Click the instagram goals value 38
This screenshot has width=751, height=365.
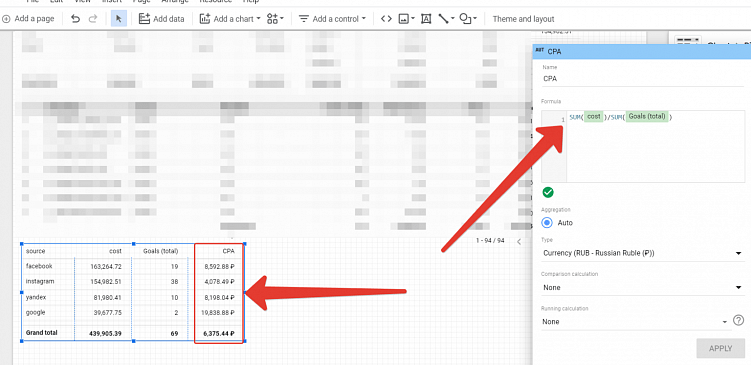174,282
